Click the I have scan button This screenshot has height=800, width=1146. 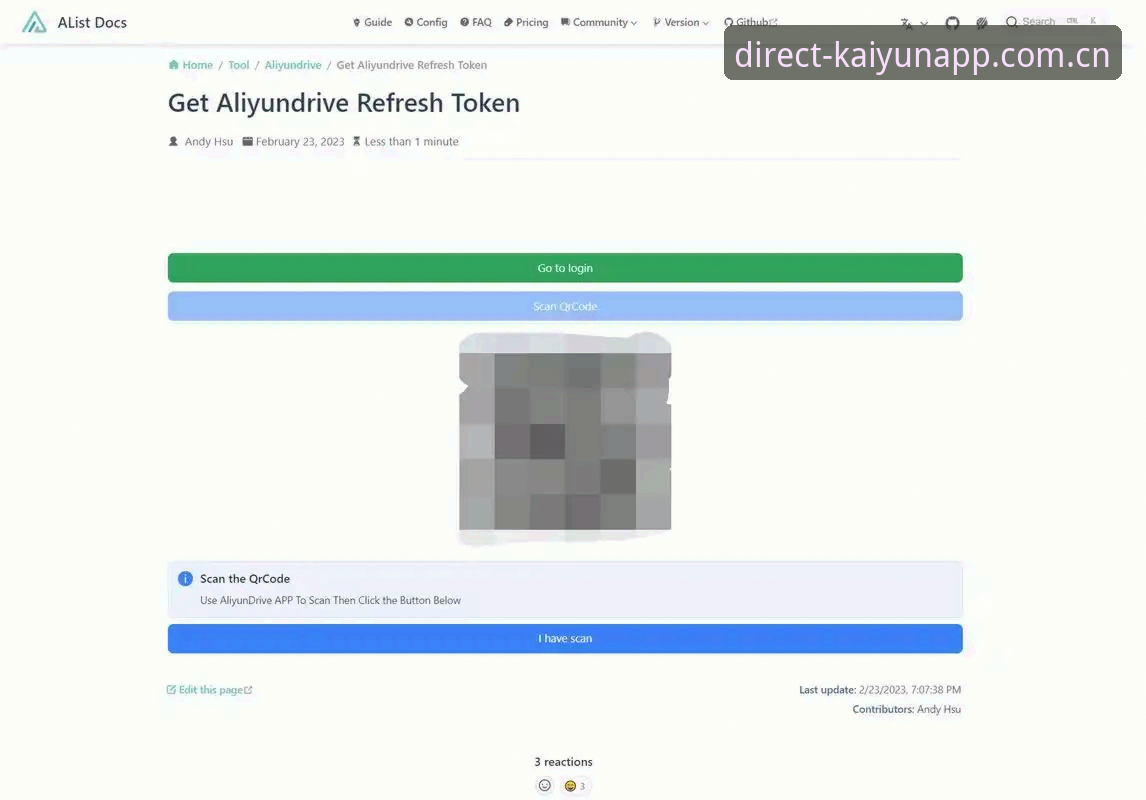(x=565, y=639)
